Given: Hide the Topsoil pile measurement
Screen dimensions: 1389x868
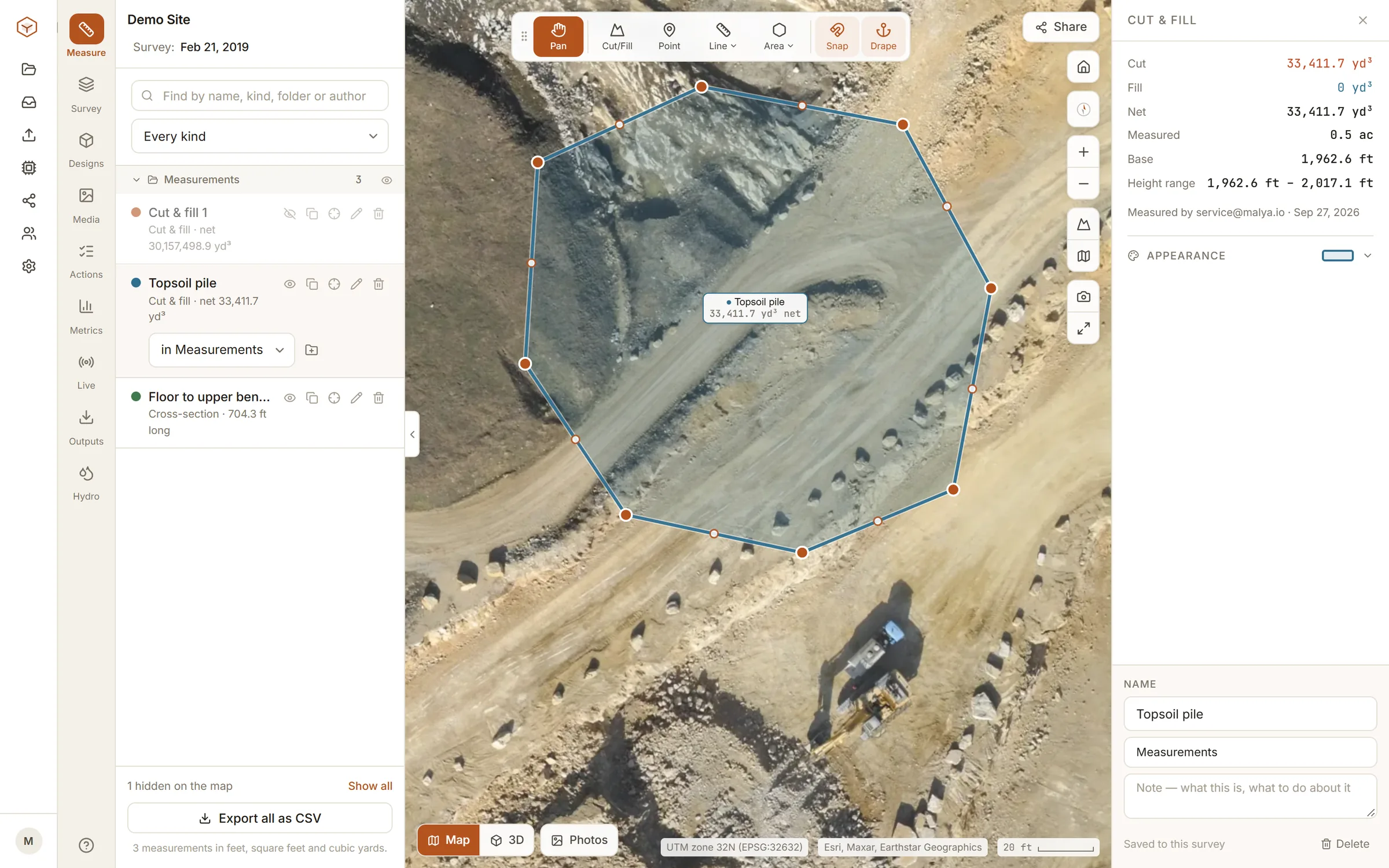Looking at the screenshot, I should (290, 284).
